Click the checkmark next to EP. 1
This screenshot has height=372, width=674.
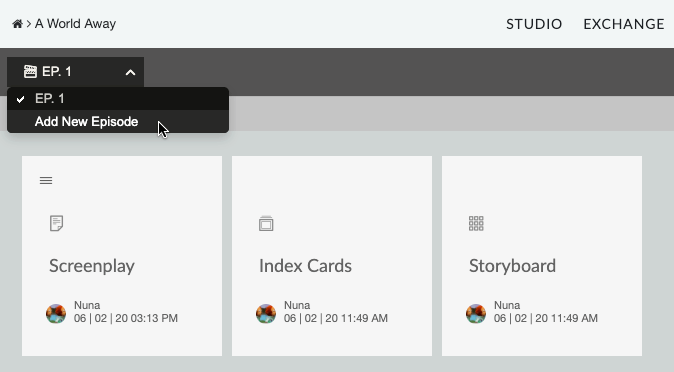(20, 99)
